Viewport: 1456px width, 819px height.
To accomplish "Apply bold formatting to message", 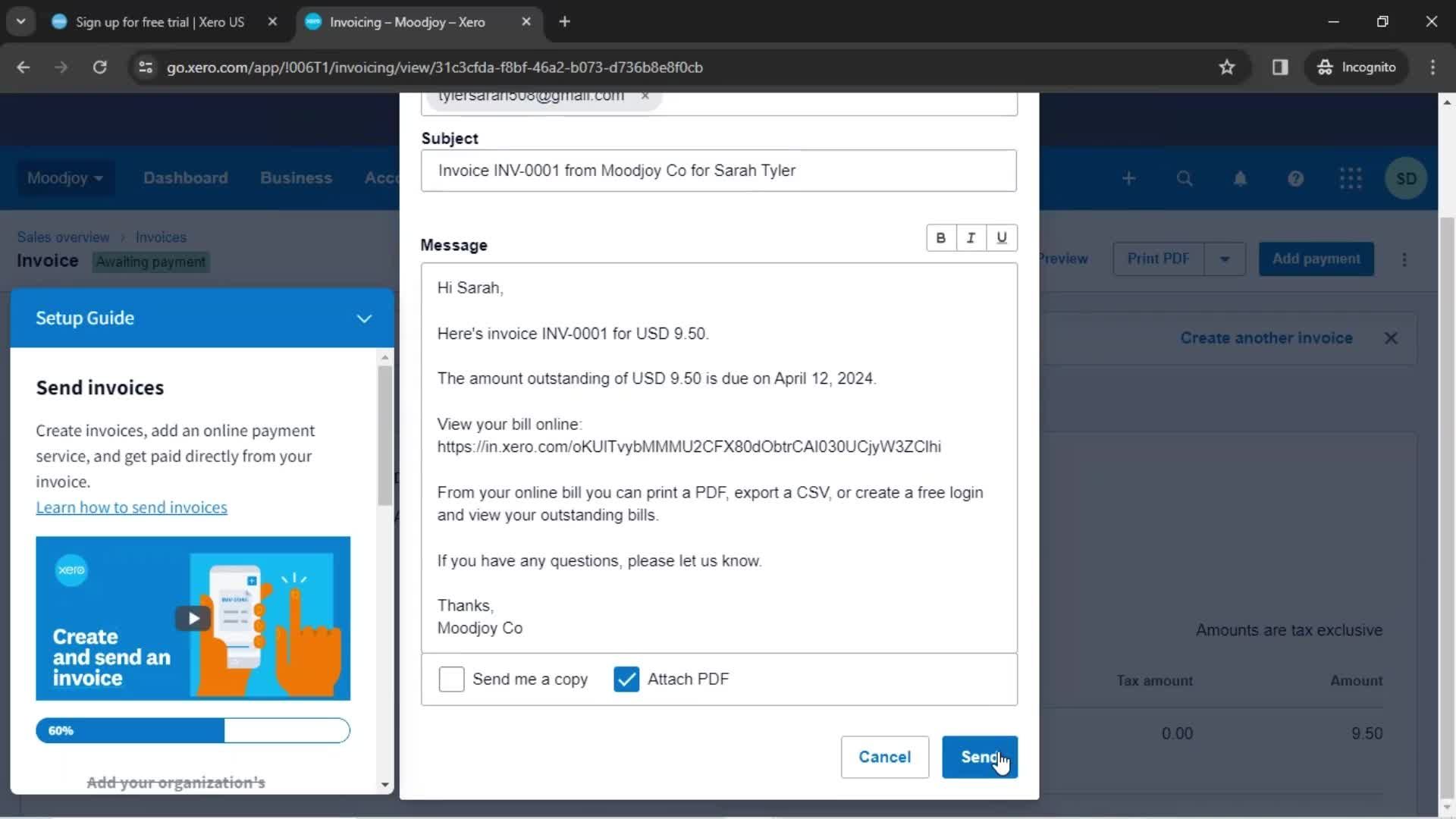I will [x=940, y=238].
